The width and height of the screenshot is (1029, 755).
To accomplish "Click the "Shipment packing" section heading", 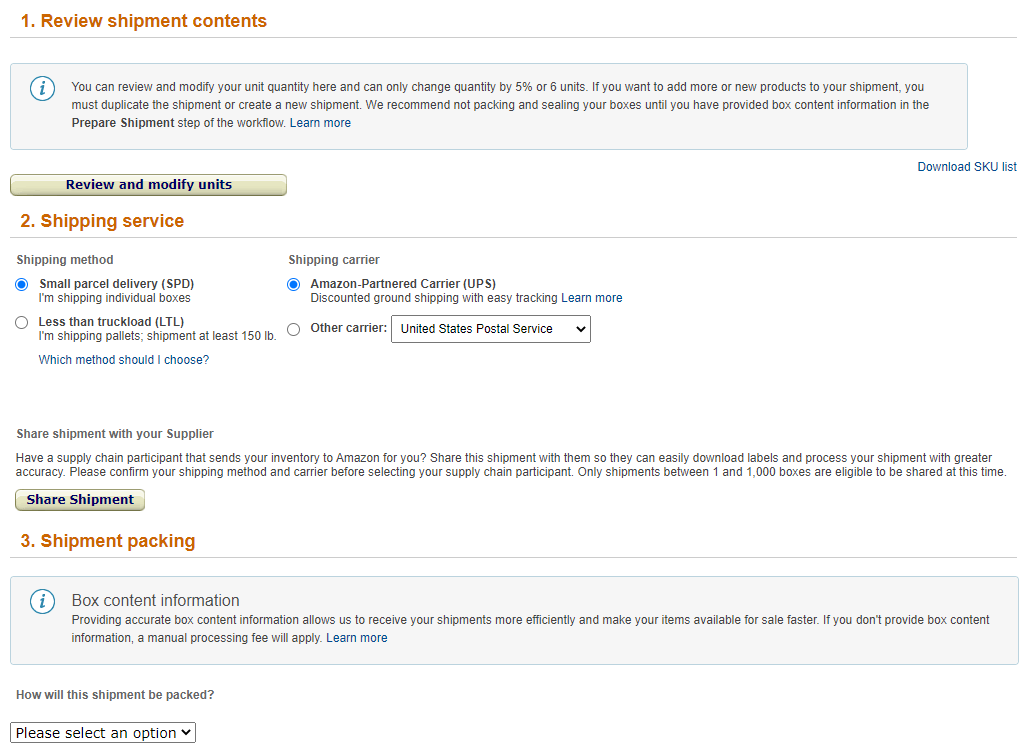I will (x=107, y=541).
